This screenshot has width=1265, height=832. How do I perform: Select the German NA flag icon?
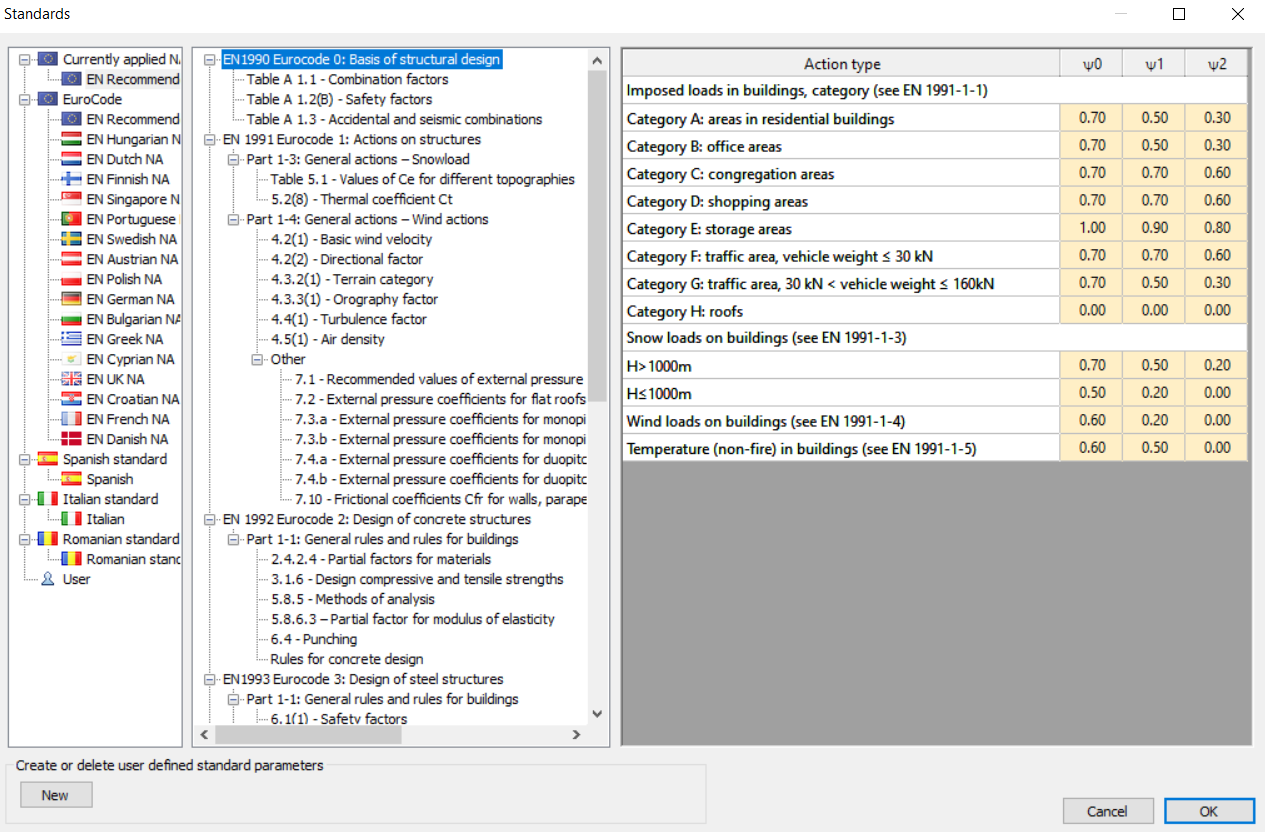click(71, 299)
